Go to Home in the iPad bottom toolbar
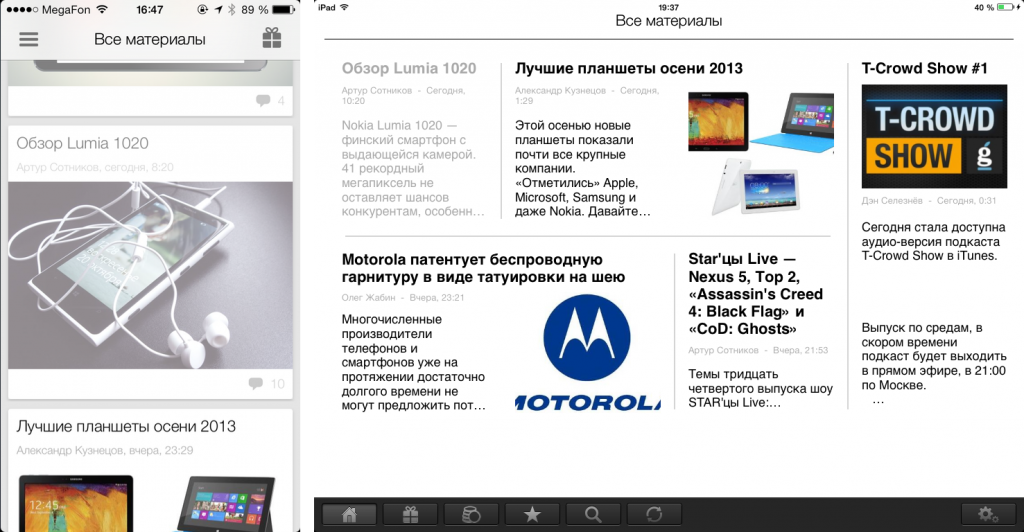1024x532 pixels. [349, 514]
